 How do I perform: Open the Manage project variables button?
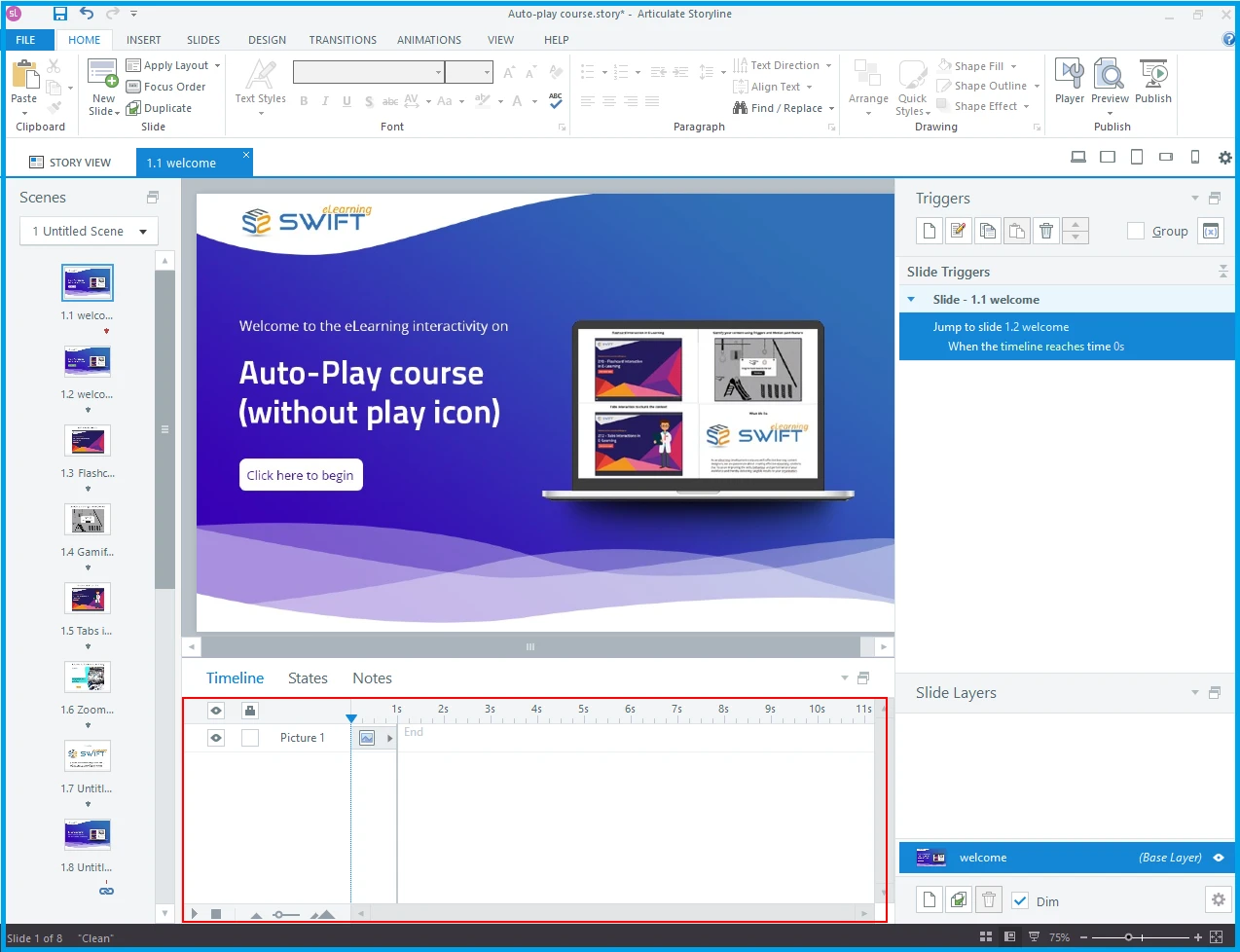(1211, 231)
